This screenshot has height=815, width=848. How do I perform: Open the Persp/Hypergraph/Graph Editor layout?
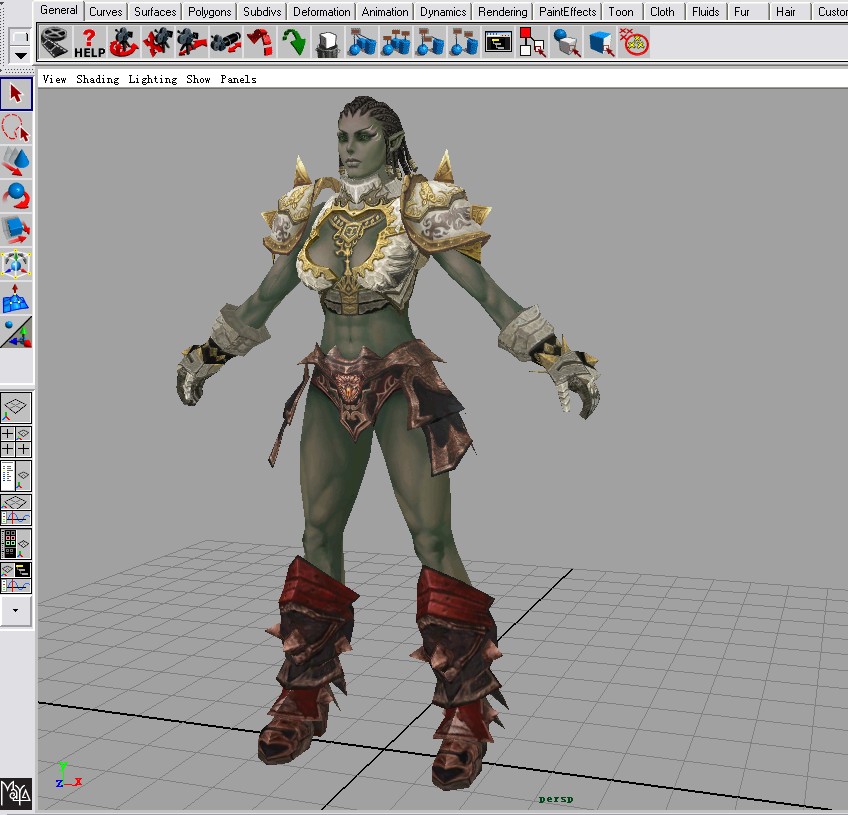tap(16, 578)
